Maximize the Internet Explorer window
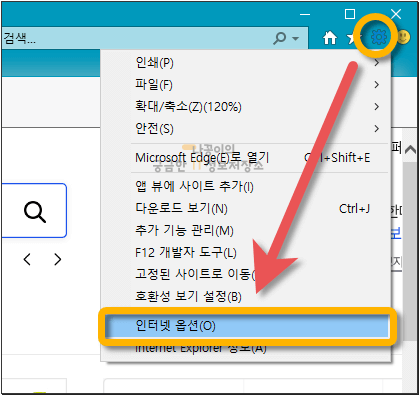 click(x=350, y=14)
